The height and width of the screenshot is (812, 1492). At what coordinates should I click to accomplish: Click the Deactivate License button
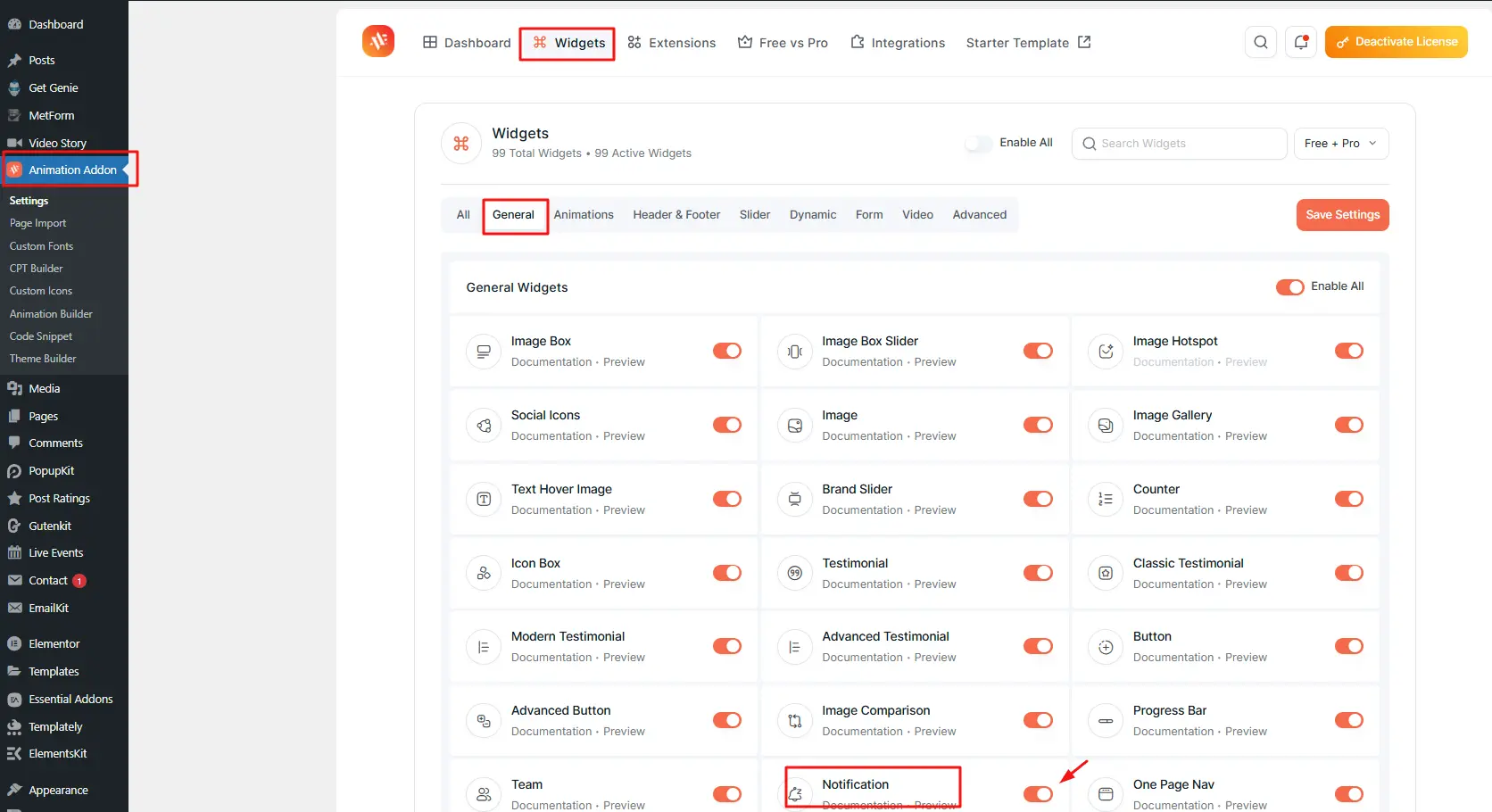coord(1396,42)
